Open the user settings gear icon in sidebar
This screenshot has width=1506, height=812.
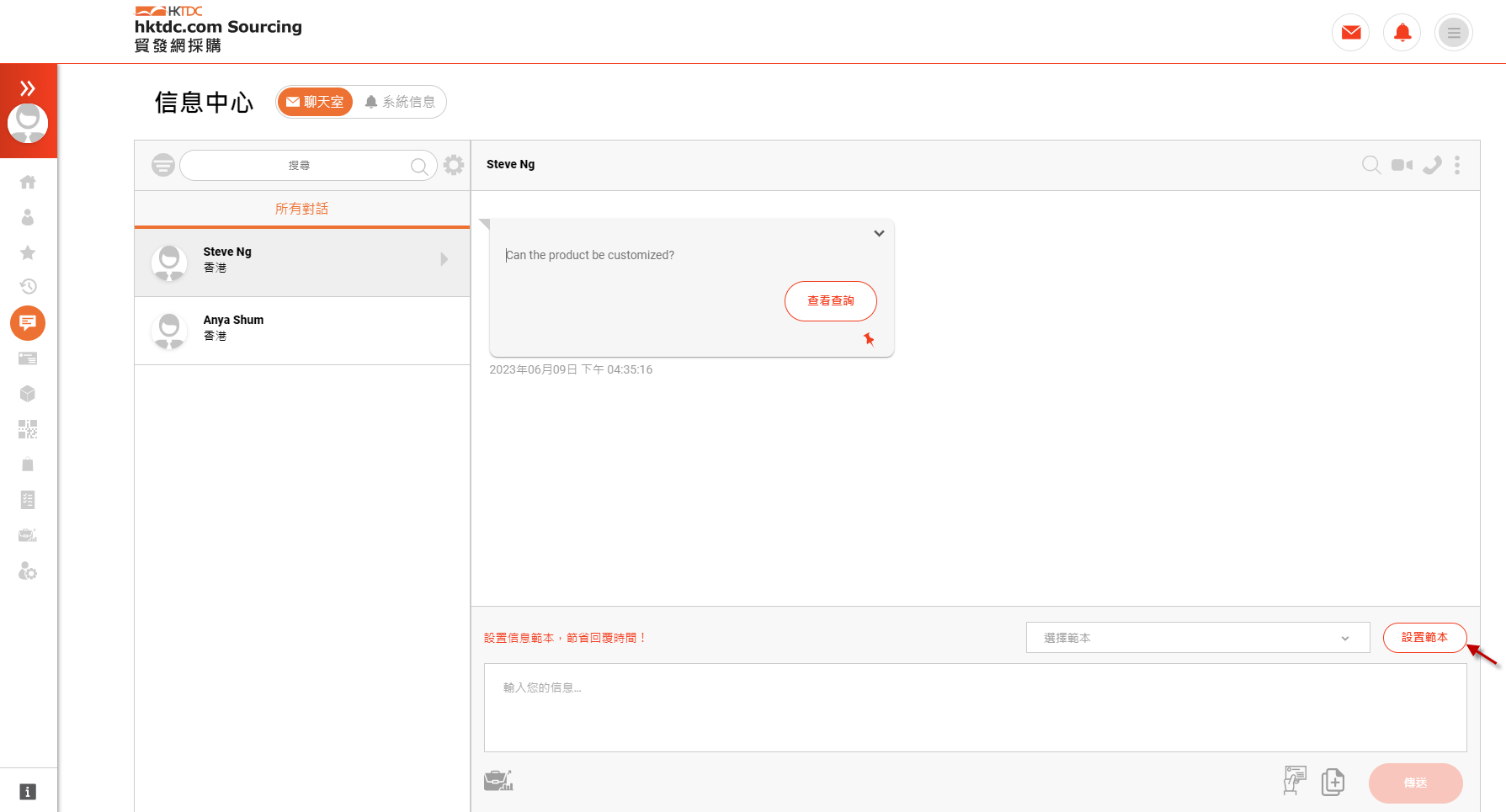pyautogui.click(x=28, y=571)
